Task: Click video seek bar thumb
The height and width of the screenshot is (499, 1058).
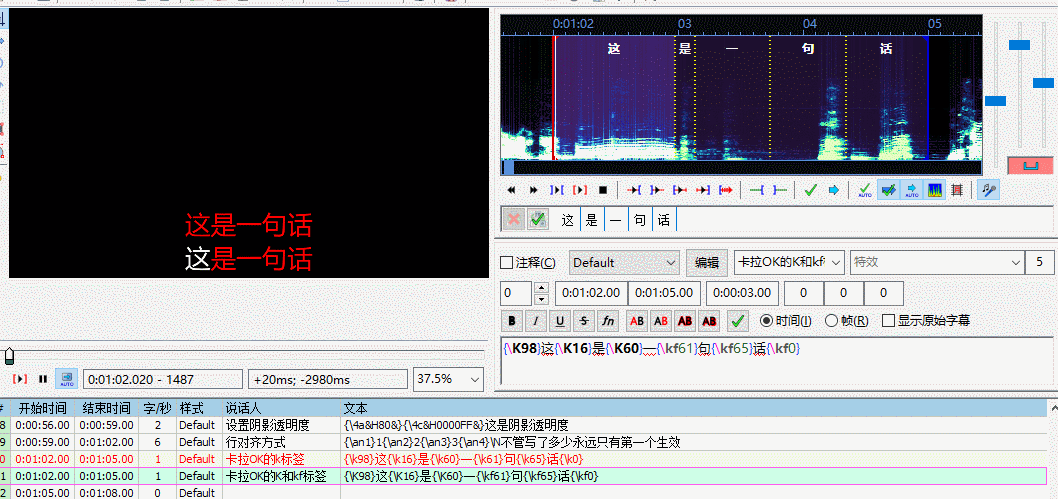Action: (9, 355)
